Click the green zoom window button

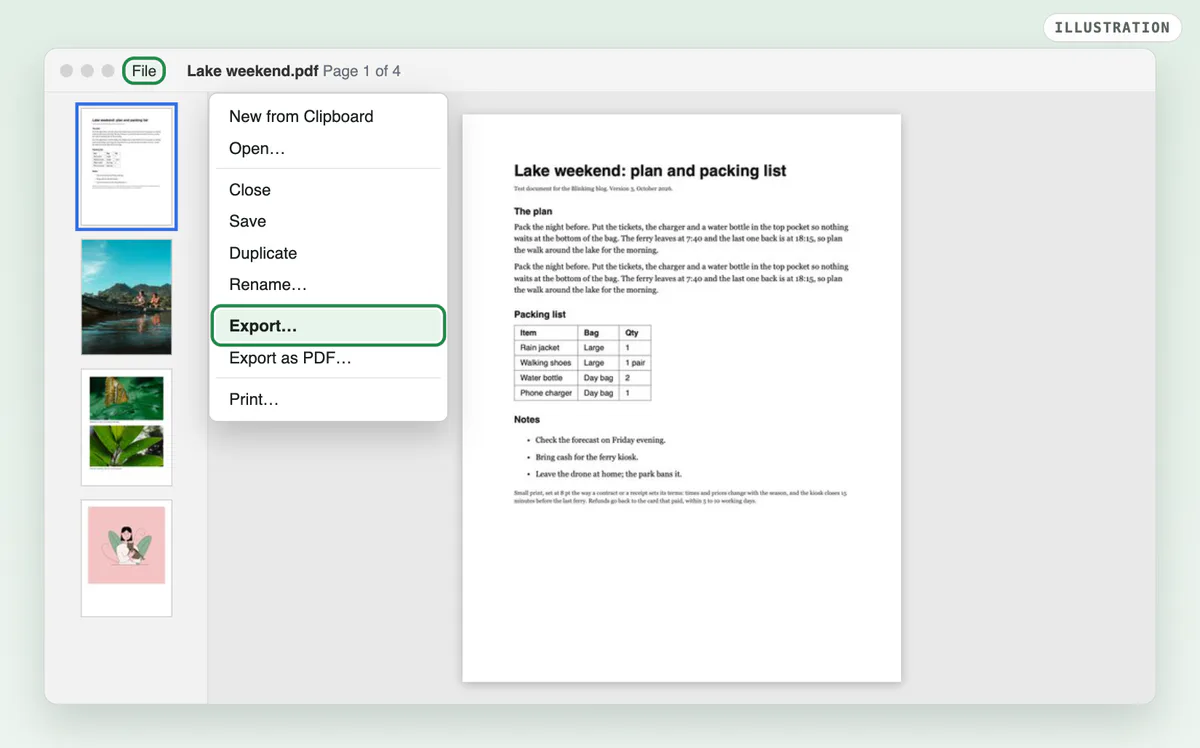(107, 71)
